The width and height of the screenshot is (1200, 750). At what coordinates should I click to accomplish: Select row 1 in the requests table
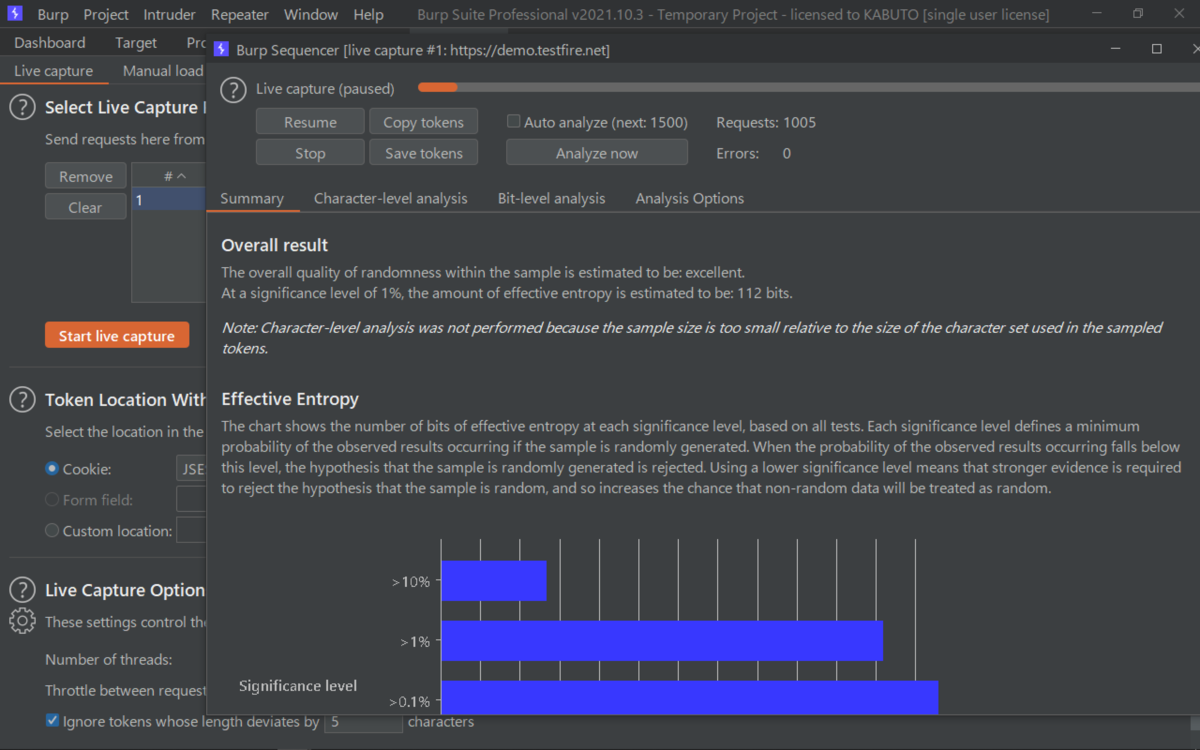(x=169, y=200)
